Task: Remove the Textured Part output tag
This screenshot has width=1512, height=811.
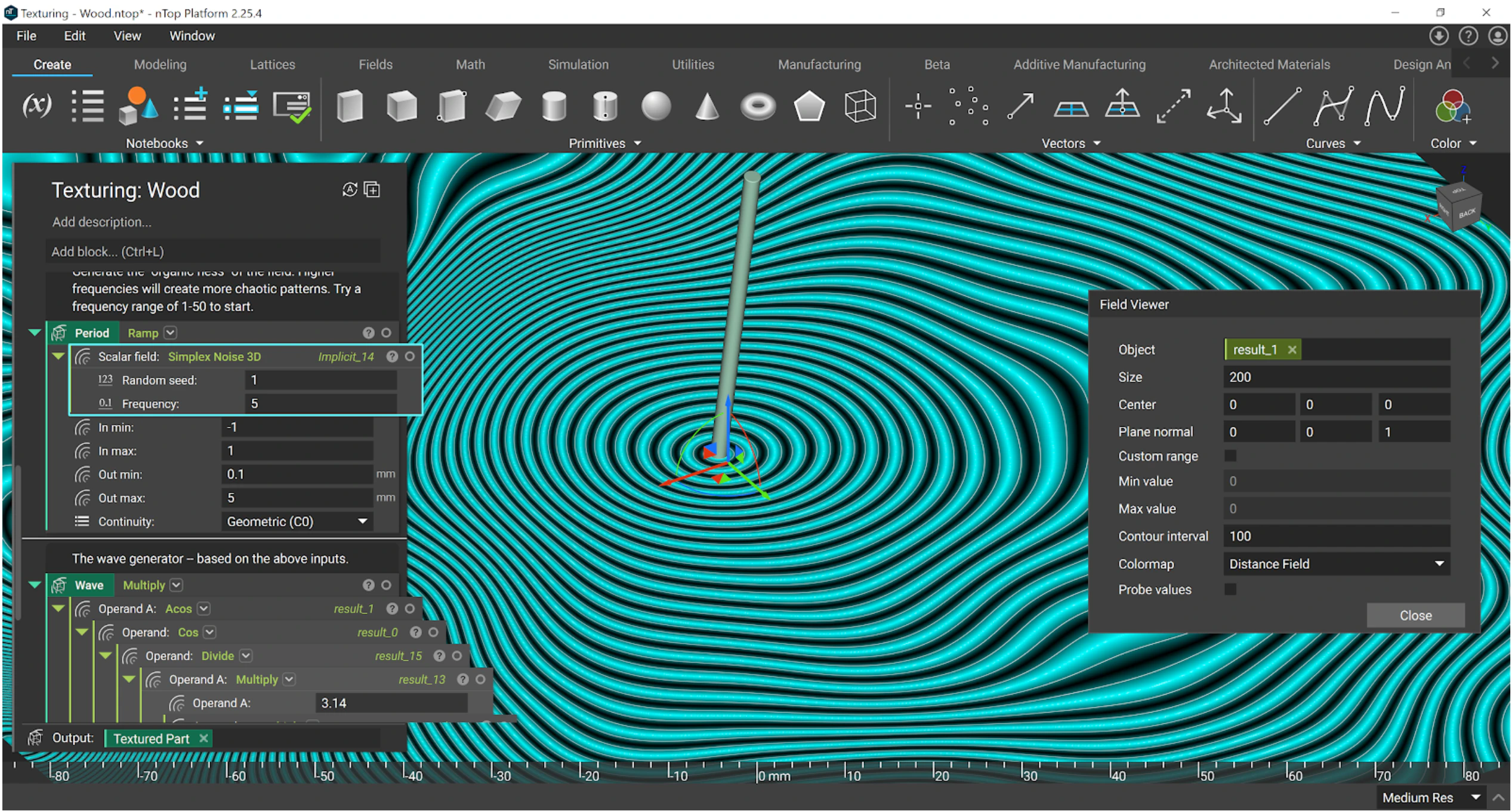Action: pos(203,739)
